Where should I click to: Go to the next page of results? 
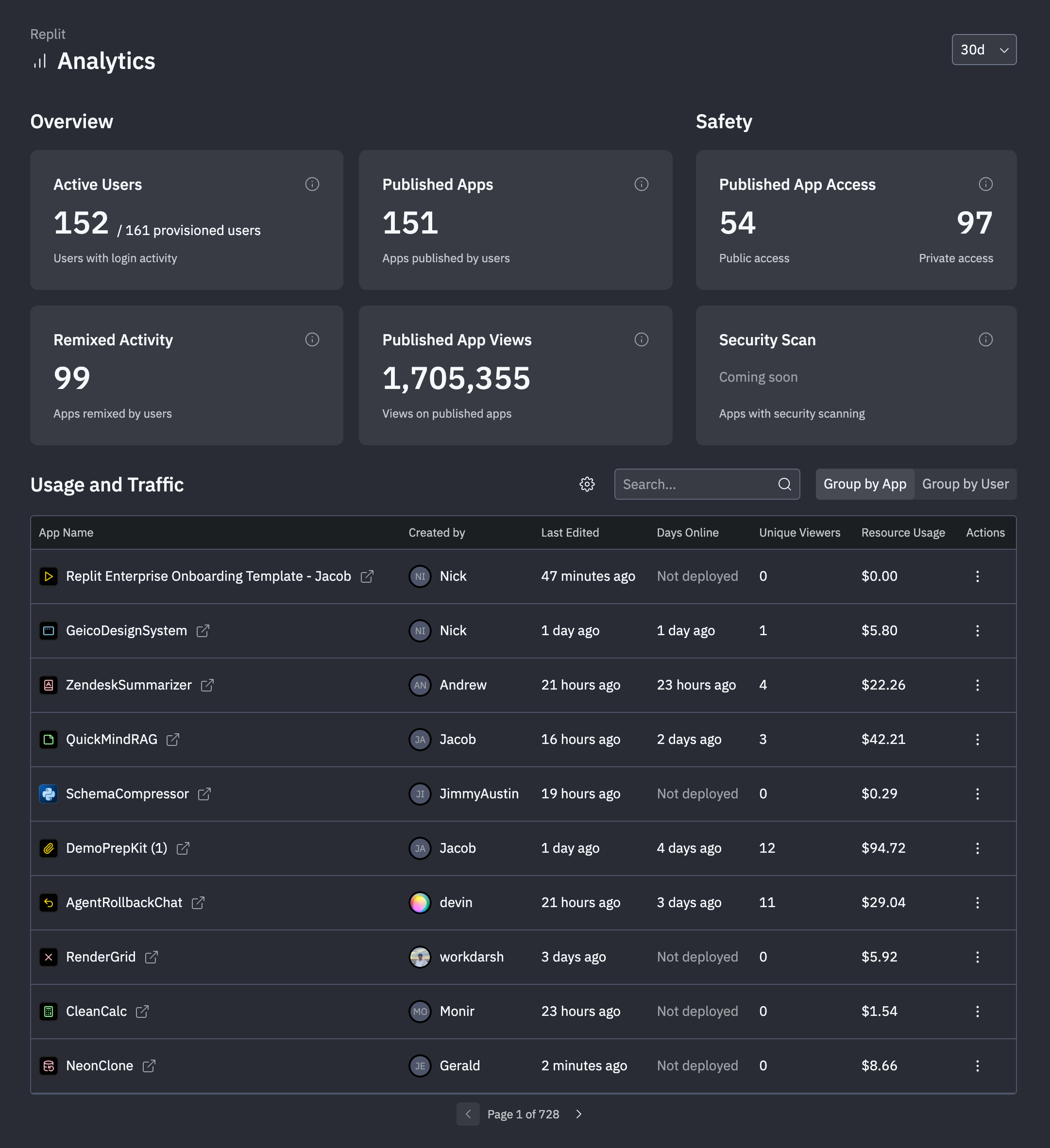coord(578,1114)
